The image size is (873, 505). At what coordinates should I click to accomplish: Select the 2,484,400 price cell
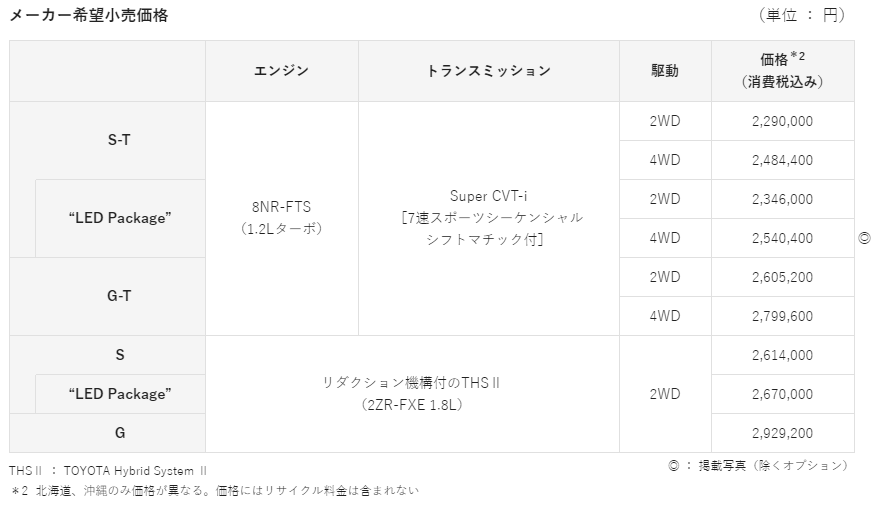tap(782, 160)
